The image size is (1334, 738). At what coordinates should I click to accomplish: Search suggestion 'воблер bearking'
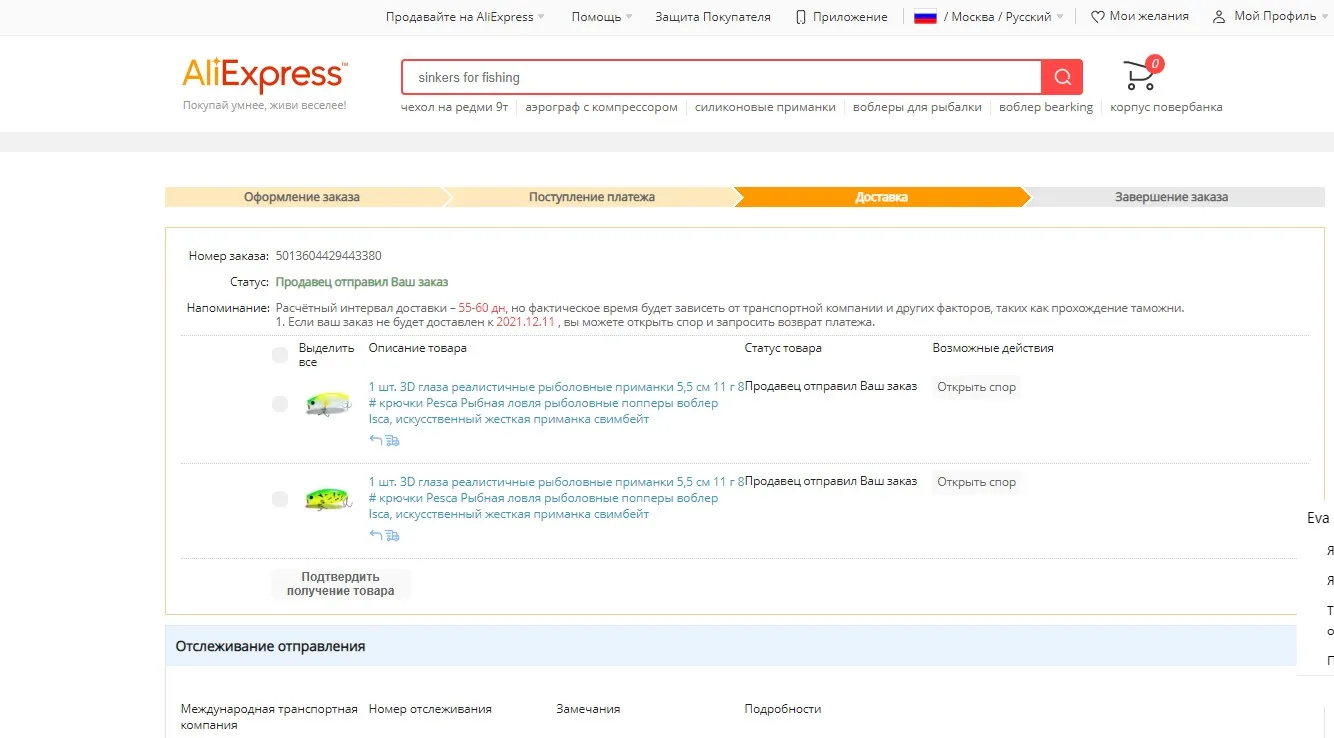coord(1046,107)
